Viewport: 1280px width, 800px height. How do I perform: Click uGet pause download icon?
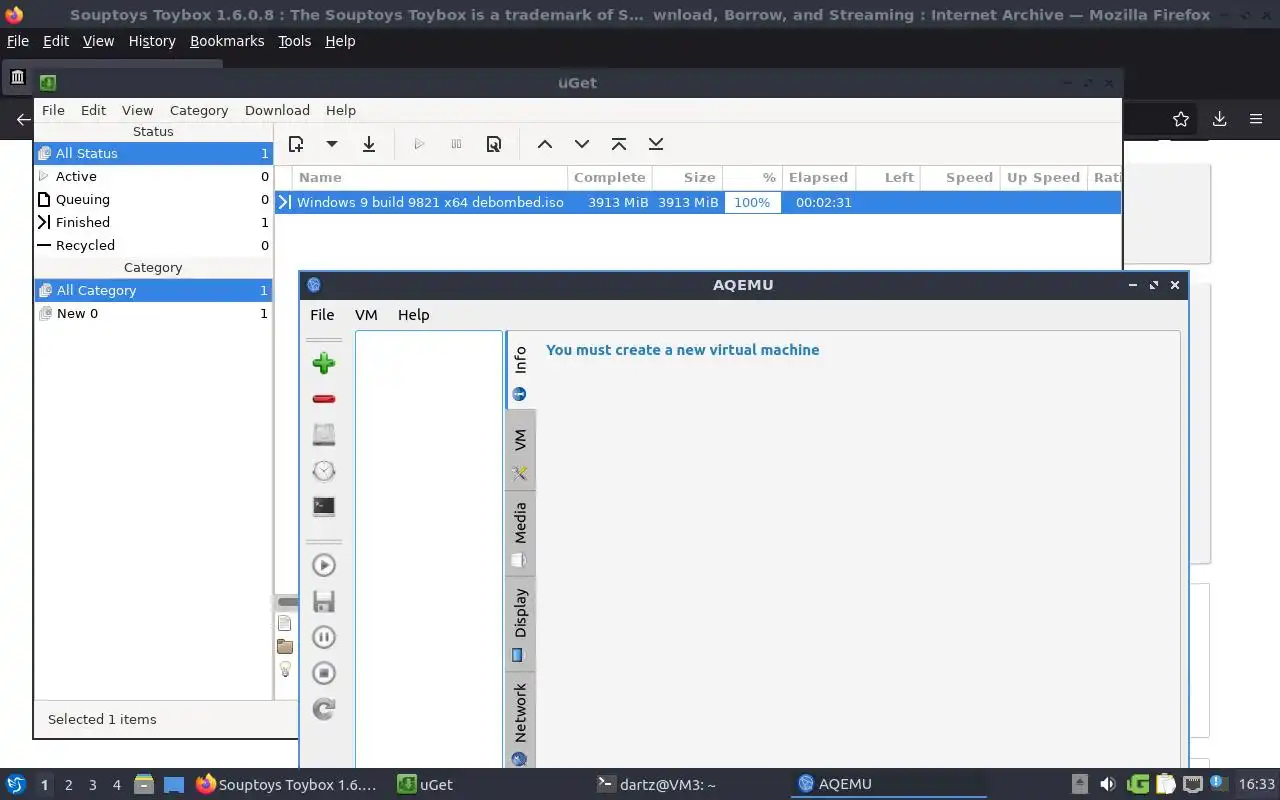456,144
